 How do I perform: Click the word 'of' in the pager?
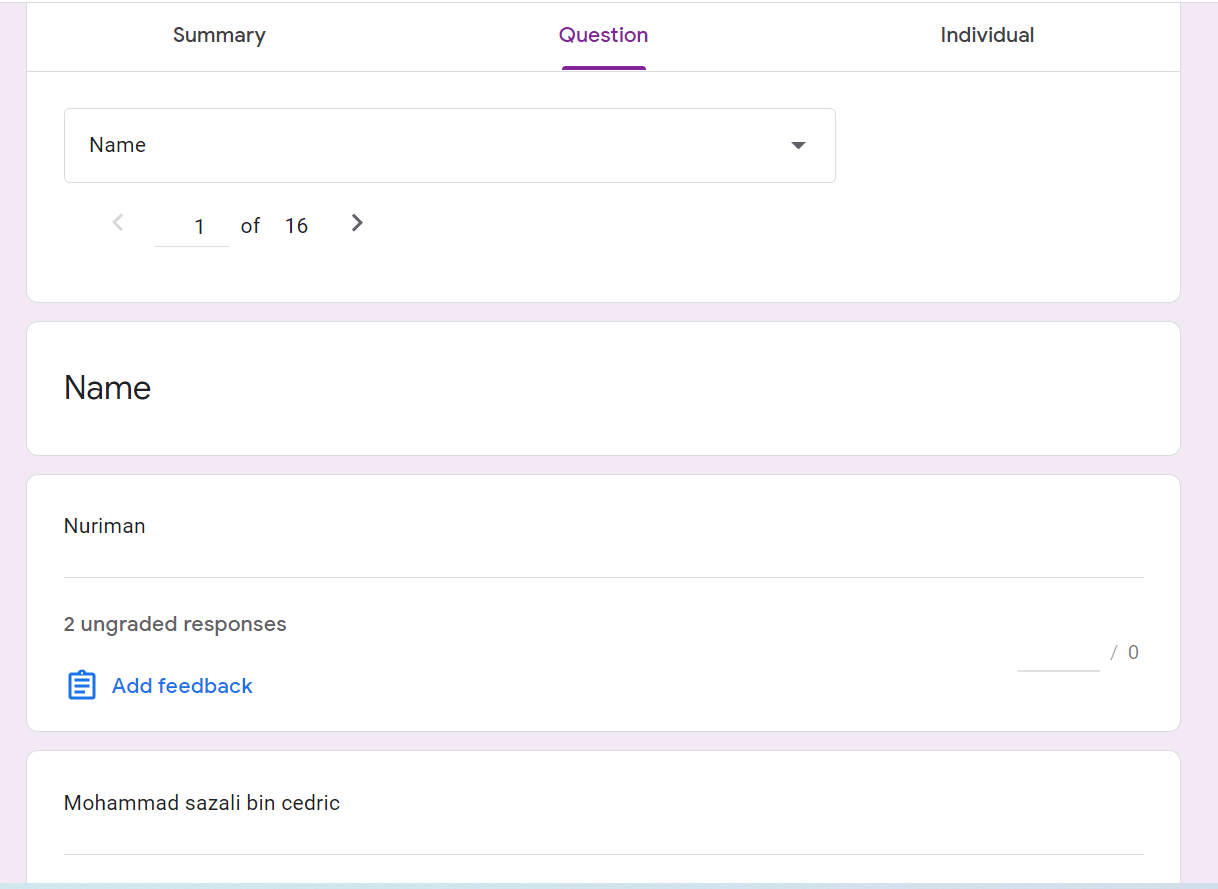pos(250,226)
